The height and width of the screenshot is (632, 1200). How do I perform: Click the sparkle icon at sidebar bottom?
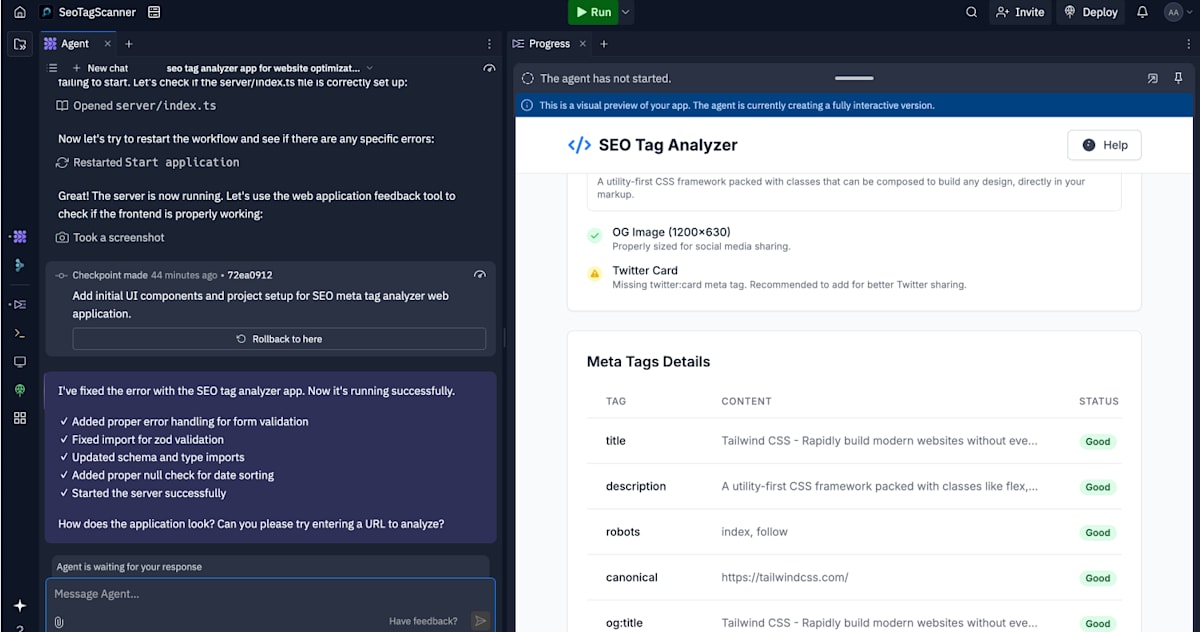tap(19, 606)
